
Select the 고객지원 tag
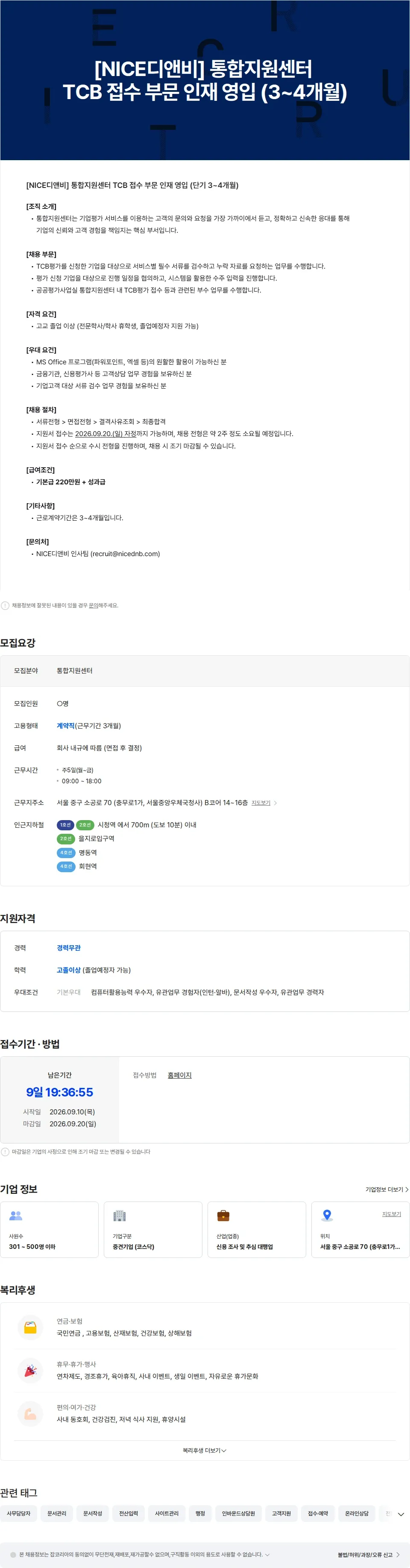click(x=281, y=1513)
